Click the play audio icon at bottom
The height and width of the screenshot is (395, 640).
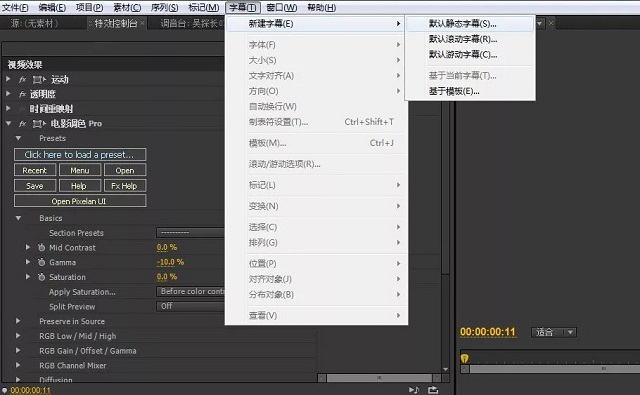click(x=413, y=390)
